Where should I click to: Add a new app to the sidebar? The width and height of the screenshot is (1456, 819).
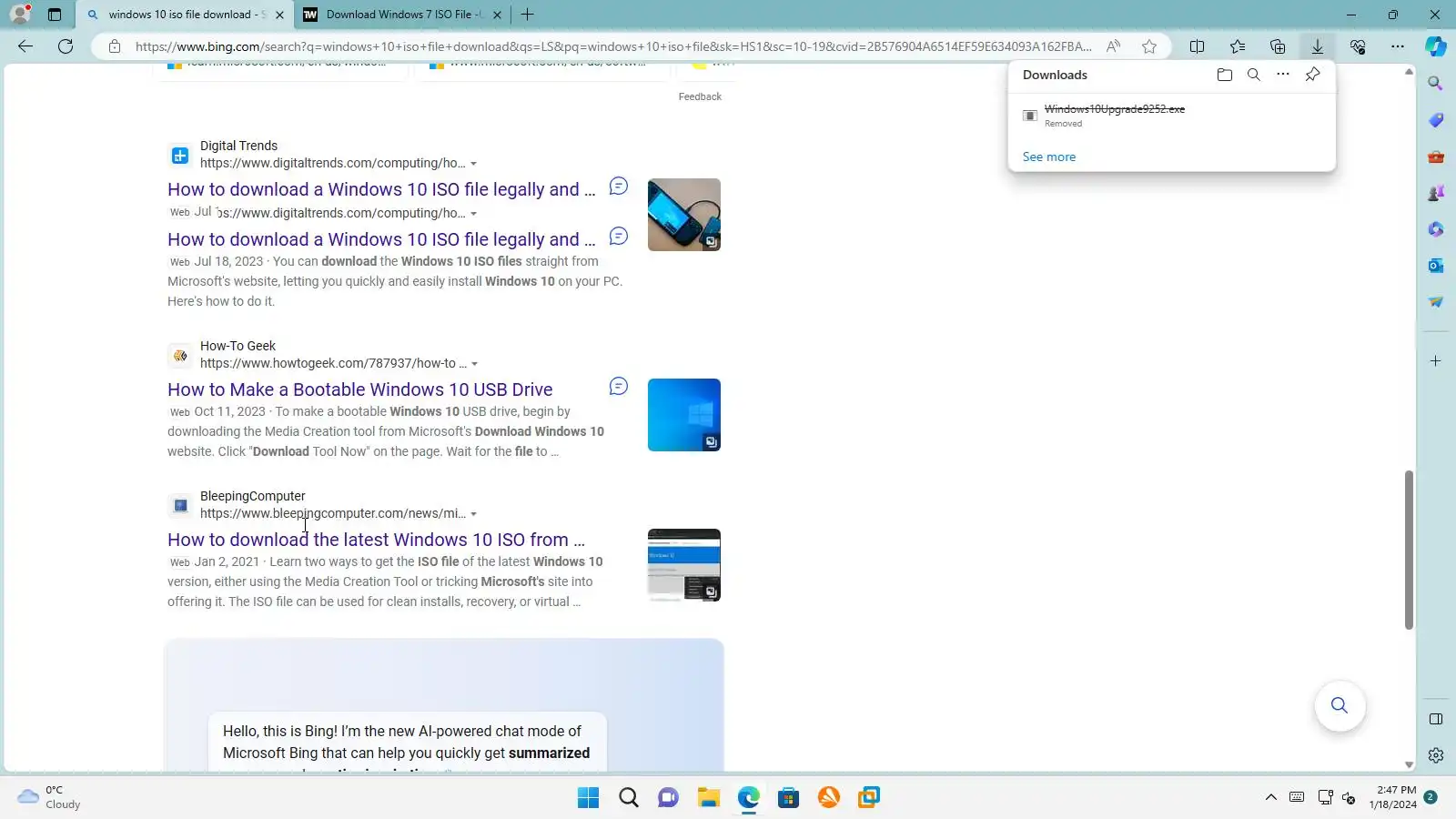click(1436, 361)
